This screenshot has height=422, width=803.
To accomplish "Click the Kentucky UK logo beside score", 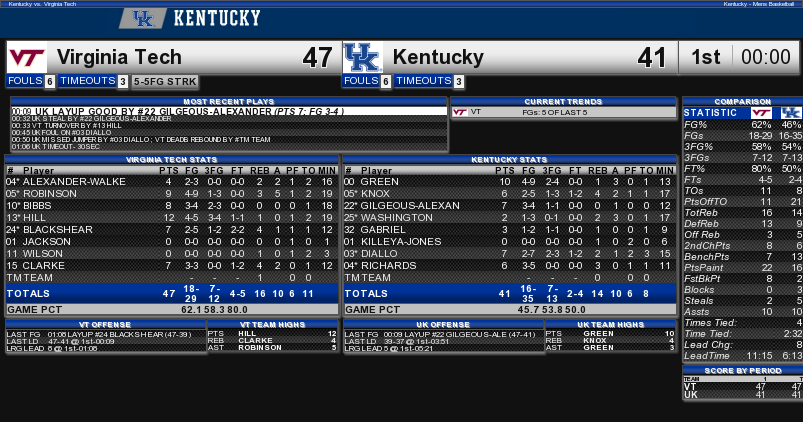I will (363, 57).
